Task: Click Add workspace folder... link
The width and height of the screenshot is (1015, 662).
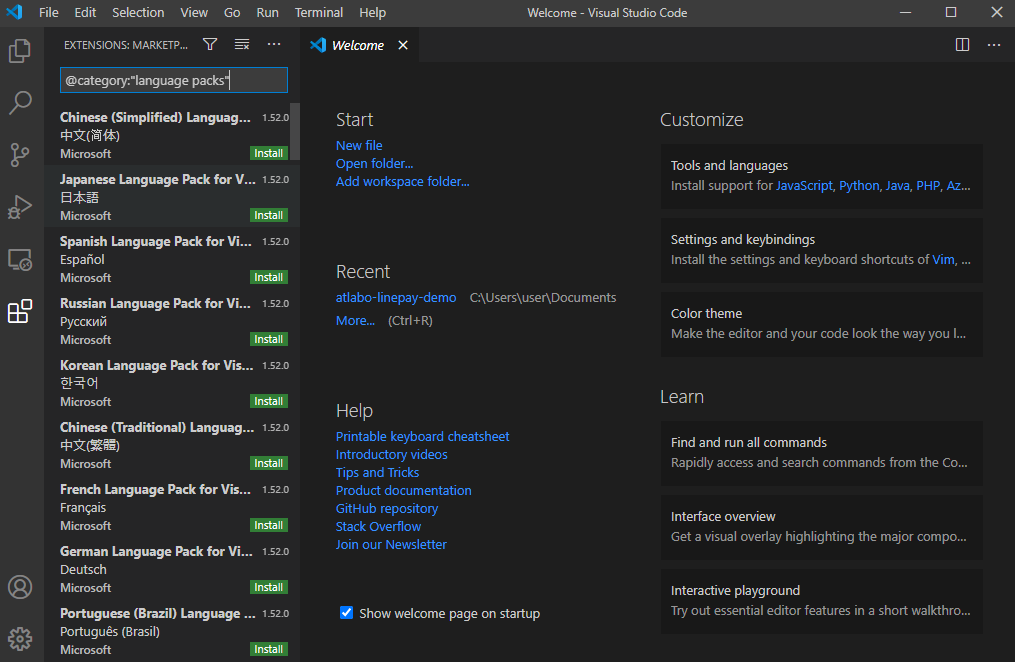Action: 403,182
